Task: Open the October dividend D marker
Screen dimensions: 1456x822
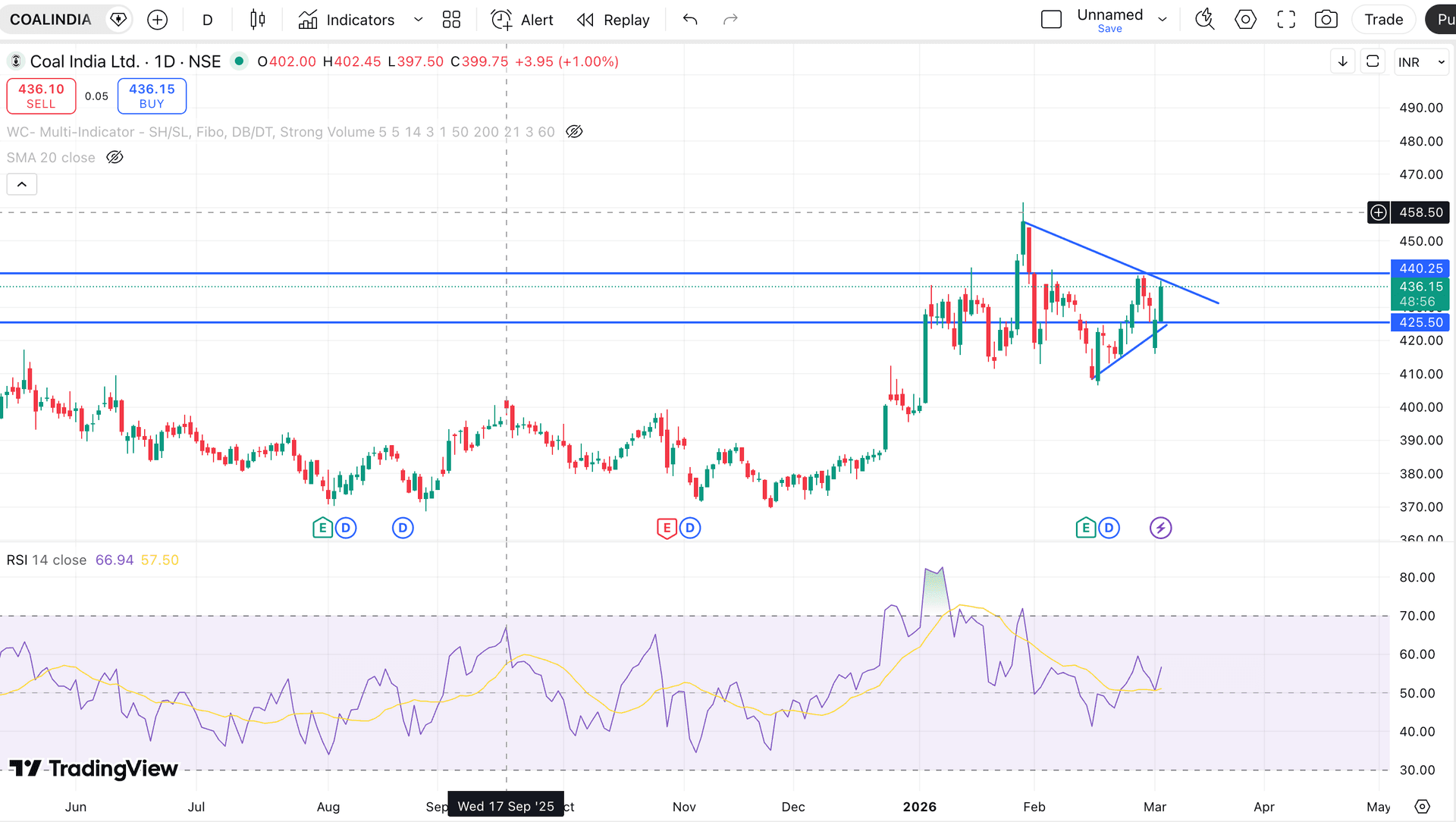Action: point(690,528)
